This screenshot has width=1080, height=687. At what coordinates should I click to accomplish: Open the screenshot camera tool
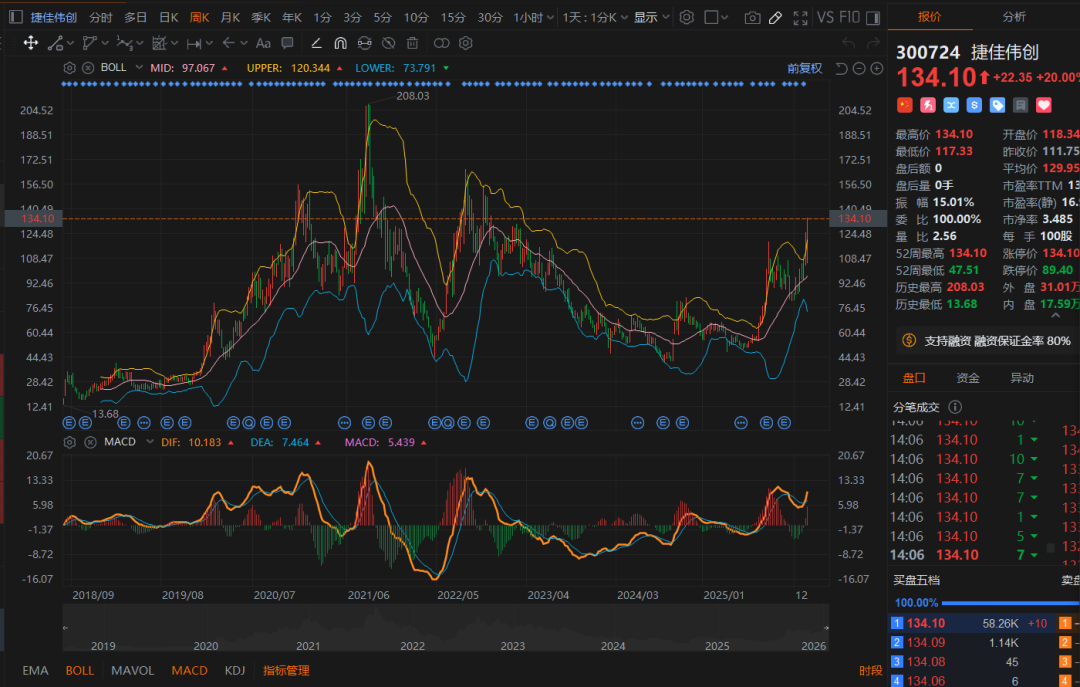tap(752, 17)
